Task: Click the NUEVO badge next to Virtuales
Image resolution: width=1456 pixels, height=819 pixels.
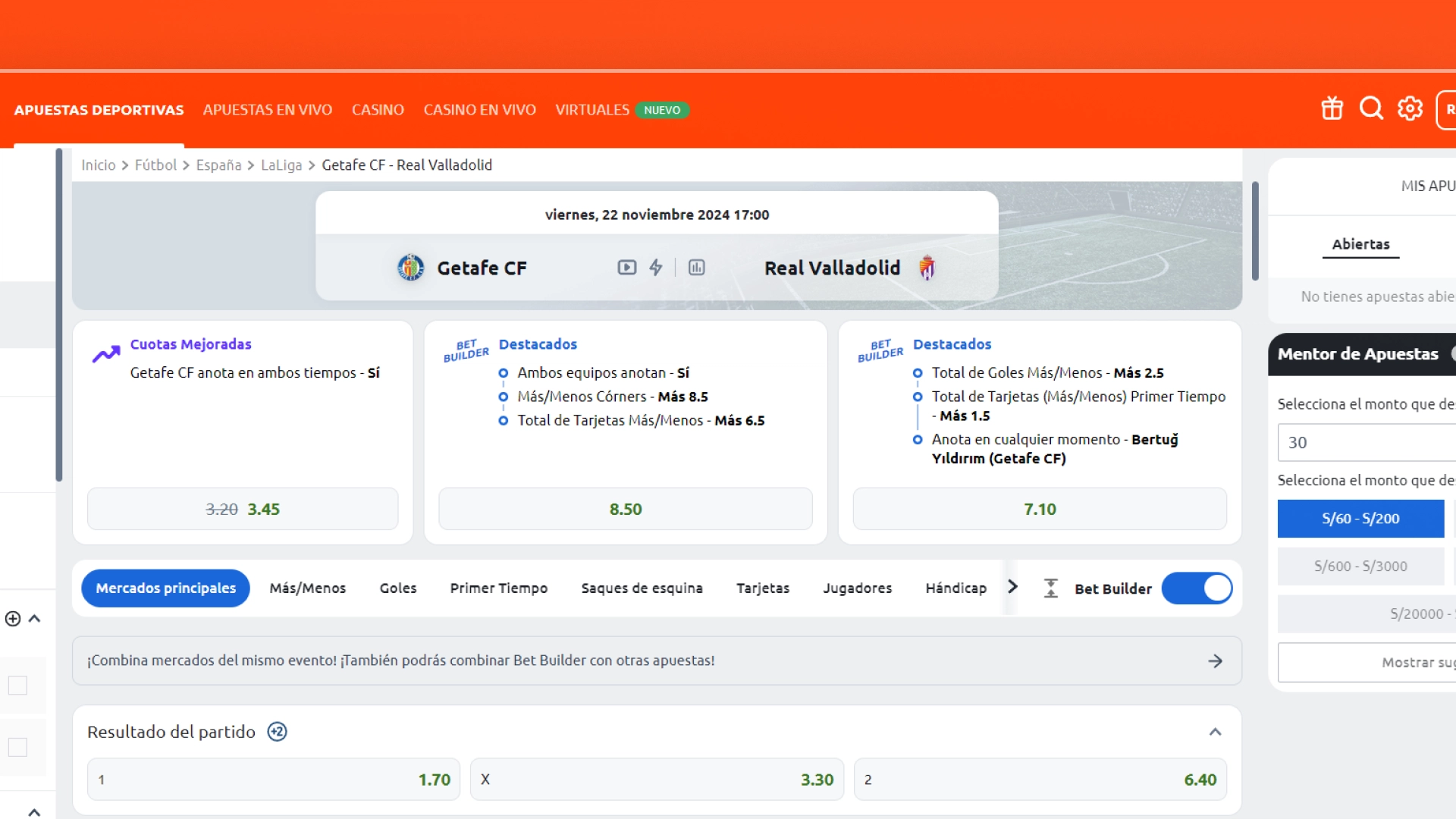Action: tap(662, 110)
